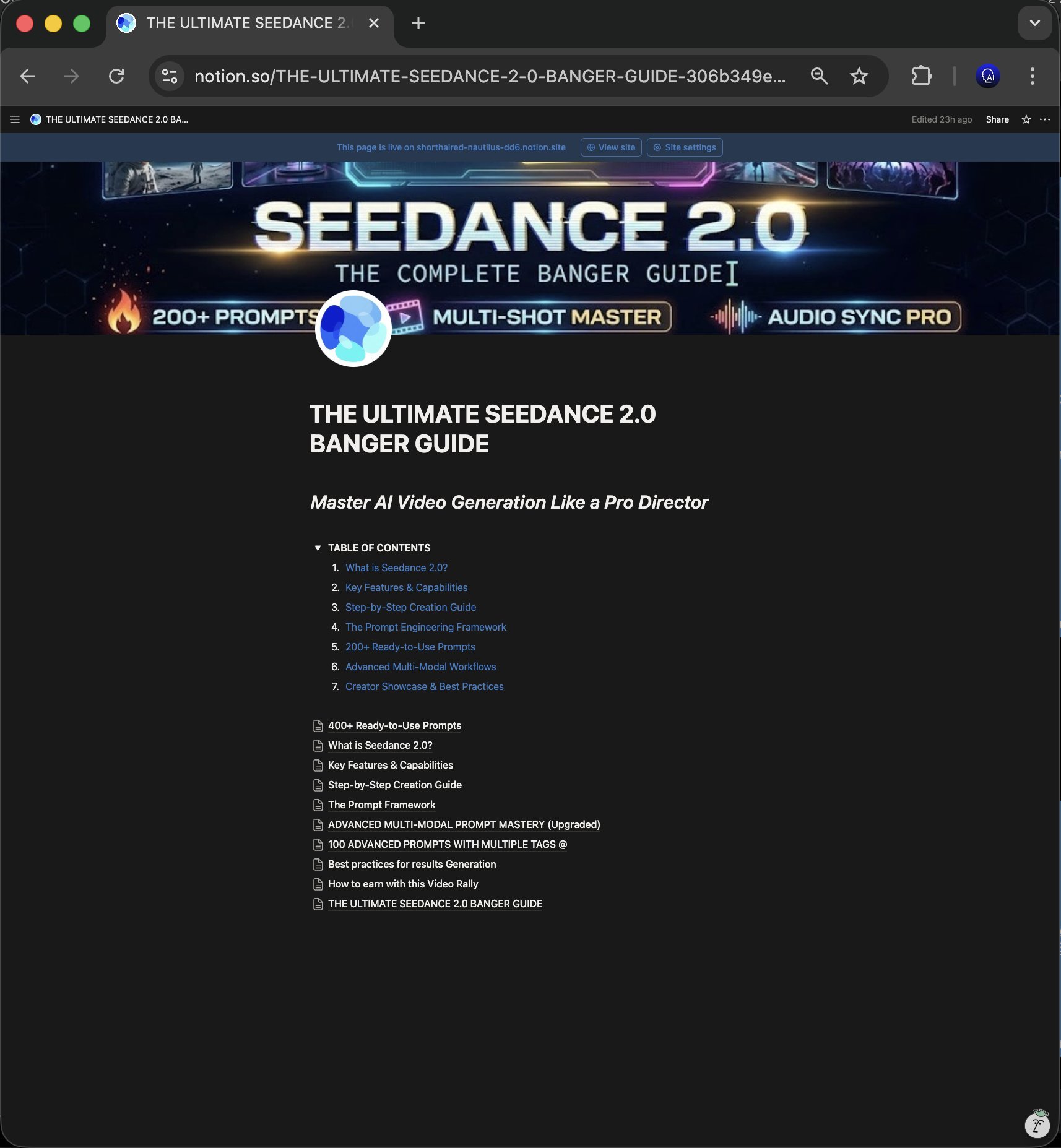Click the page icon beside 400+ Ready-to-Use Prompts
Screen dimensions: 1061x1148
[x=318, y=725]
